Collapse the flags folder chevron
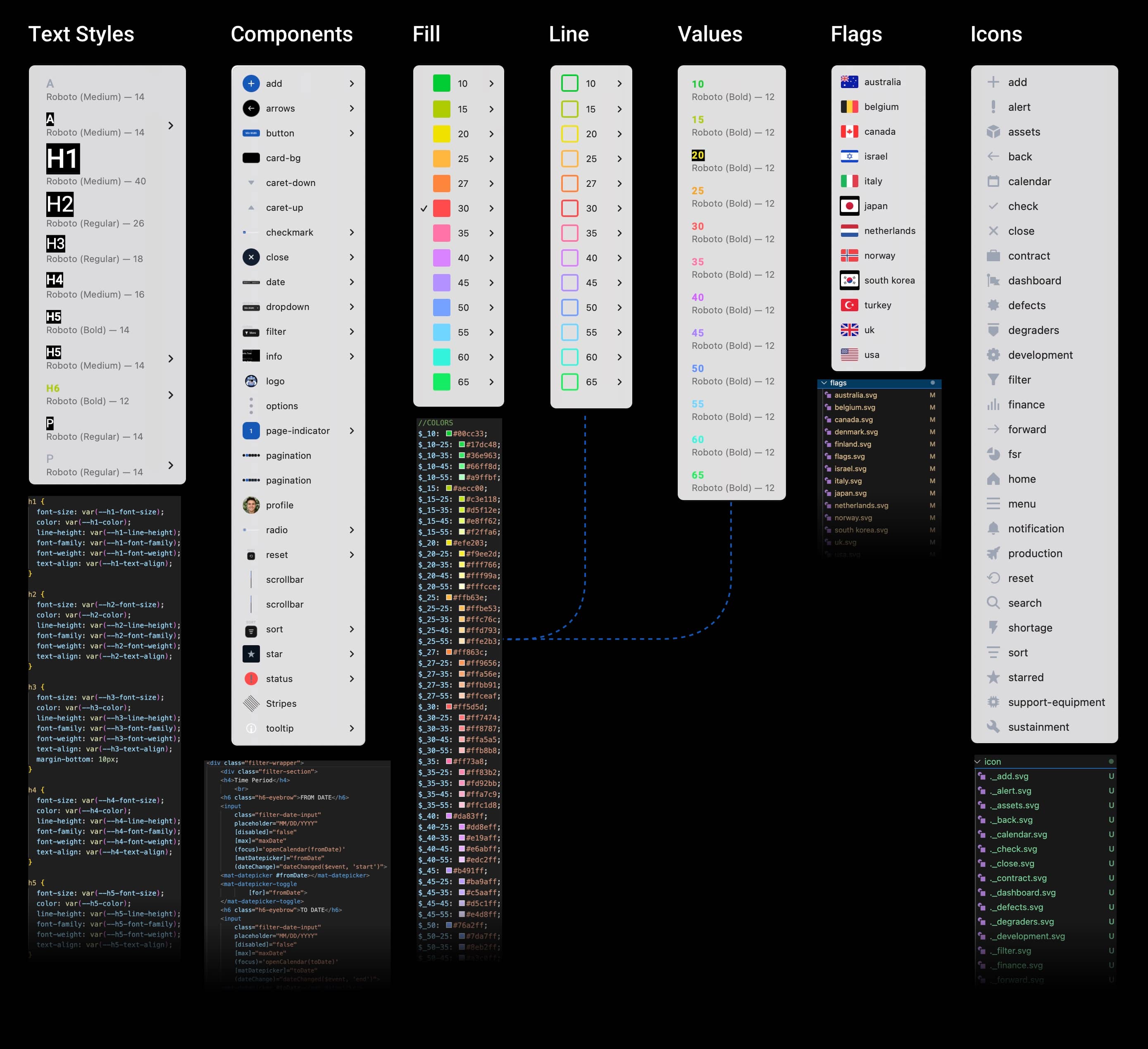 tap(824, 383)
